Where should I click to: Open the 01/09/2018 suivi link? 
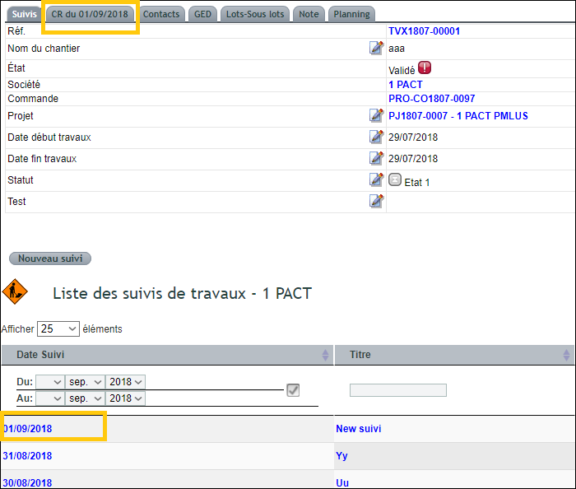click(x=27, y=429)
